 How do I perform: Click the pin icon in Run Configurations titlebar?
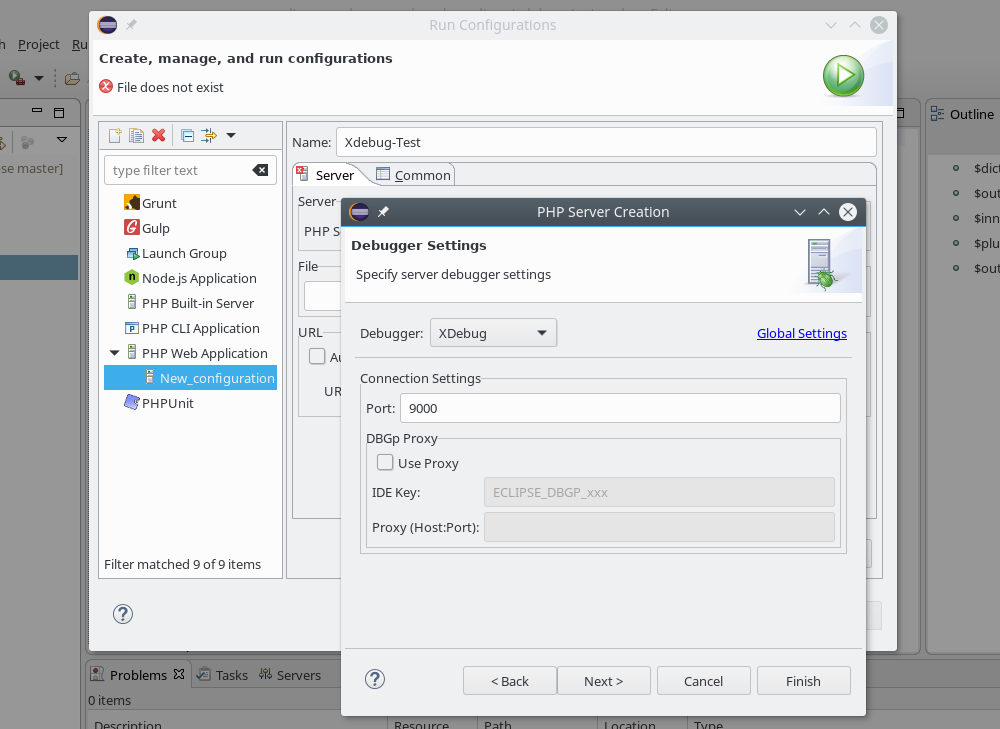(x=131, y=25)
